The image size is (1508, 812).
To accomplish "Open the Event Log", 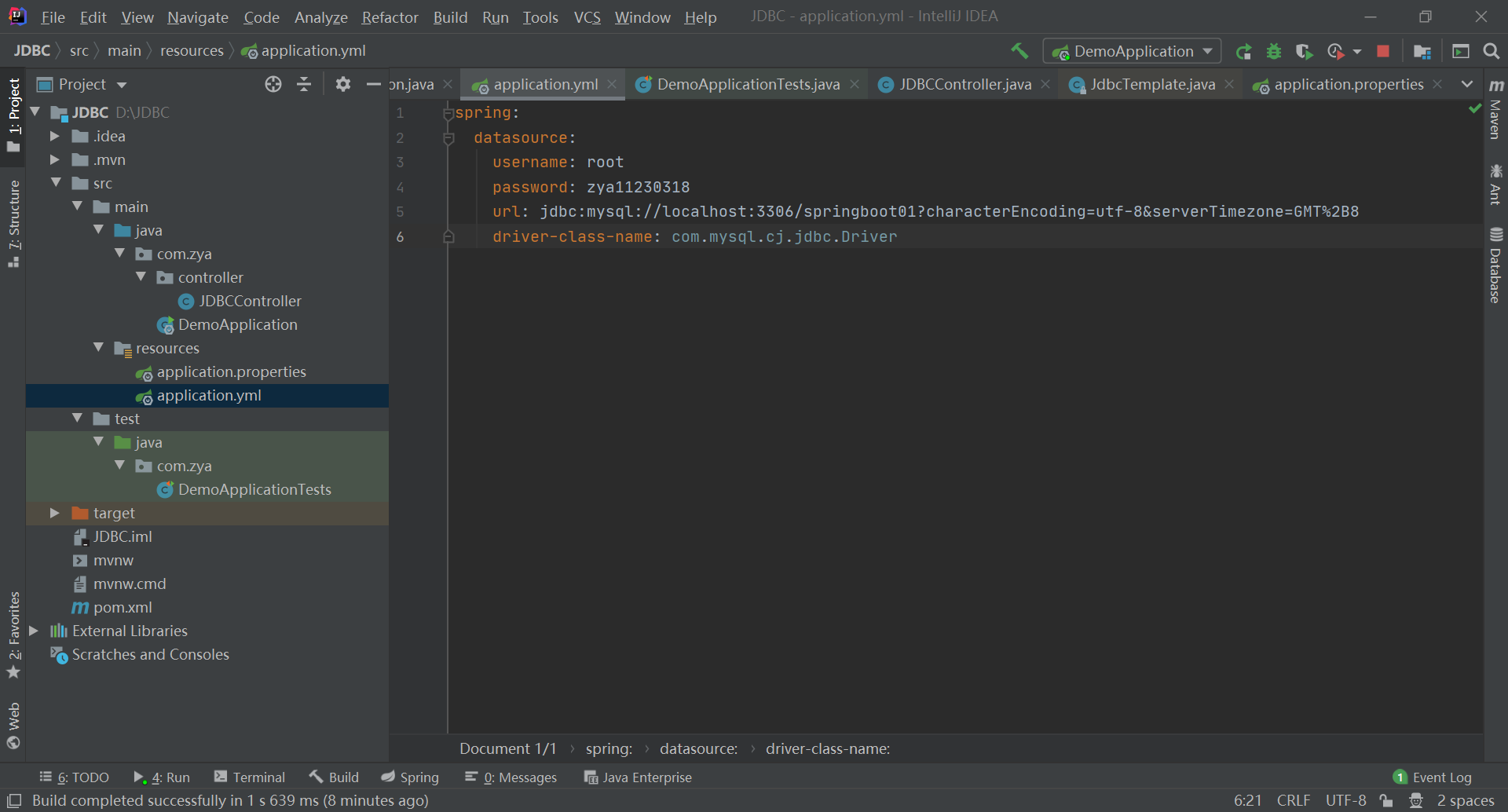I will 1433,777.
